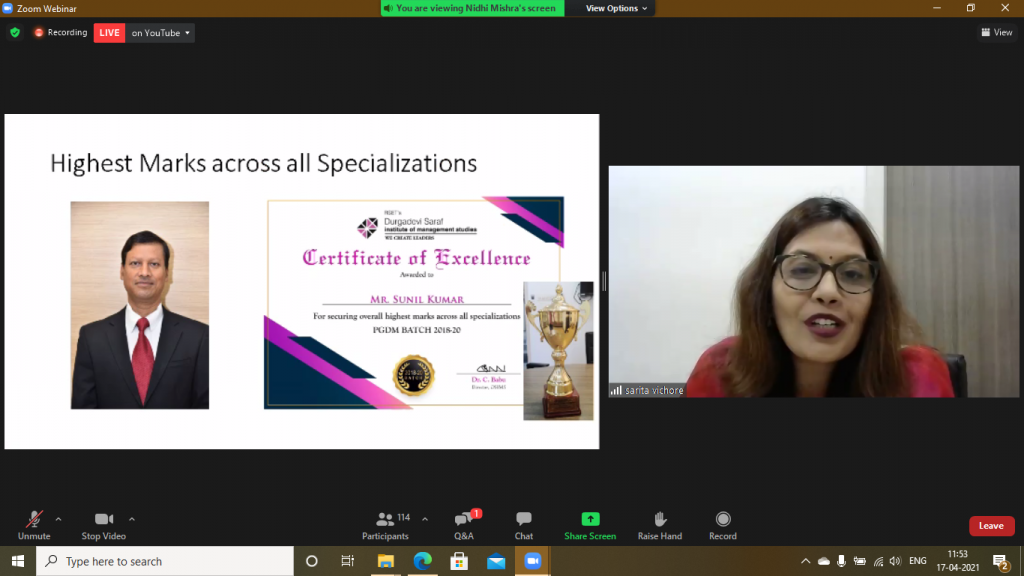Click the shared certificate slide

coord(302,281)
